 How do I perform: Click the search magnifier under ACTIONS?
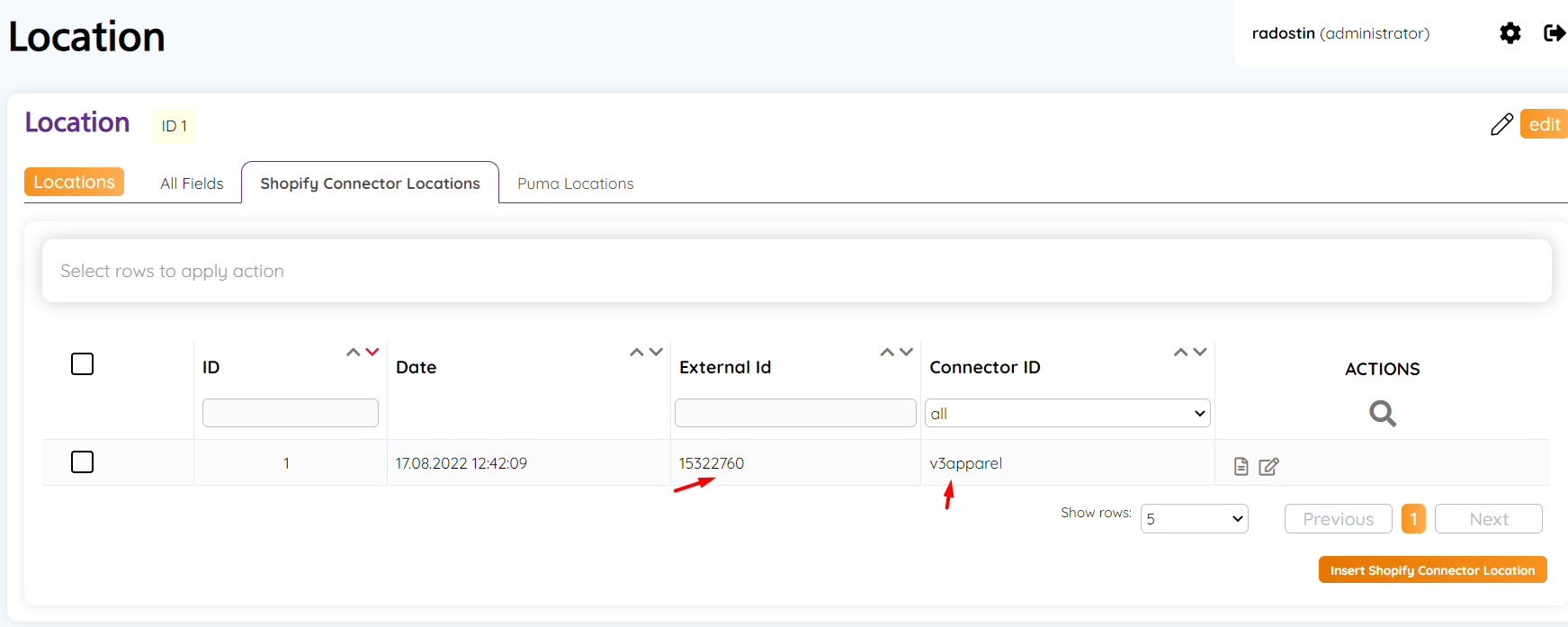click(x=1383, y=414)
